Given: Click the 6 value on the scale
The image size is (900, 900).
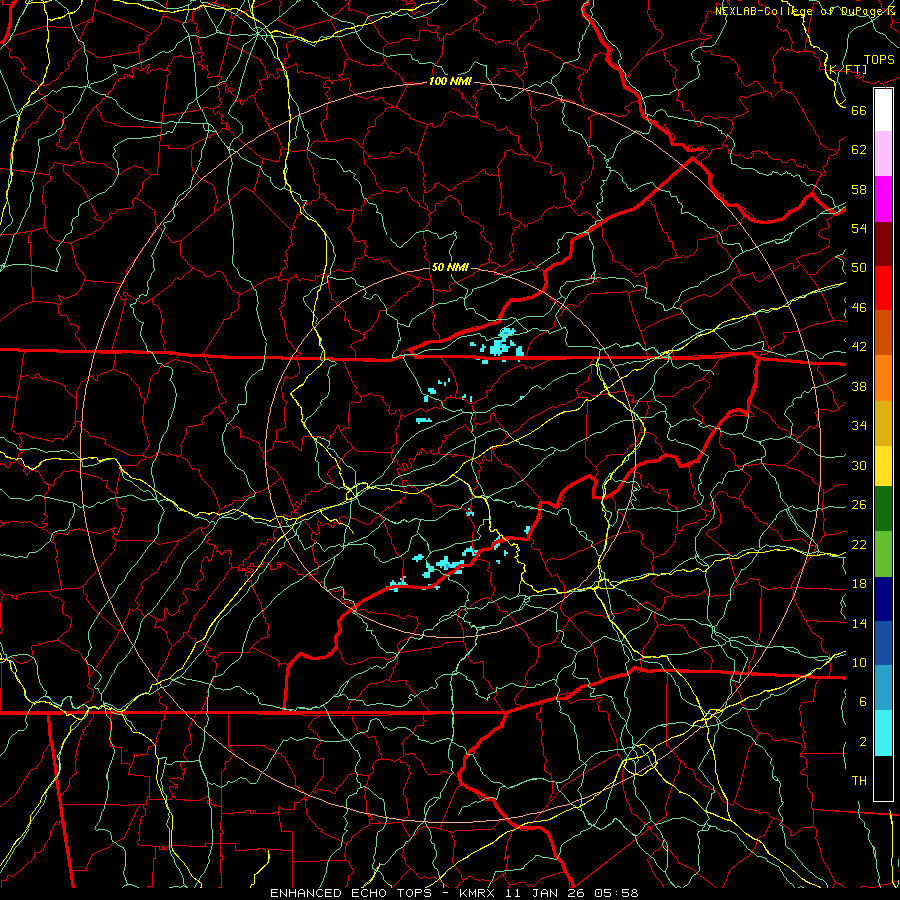Looking at the screenshot, I should 862,702.
